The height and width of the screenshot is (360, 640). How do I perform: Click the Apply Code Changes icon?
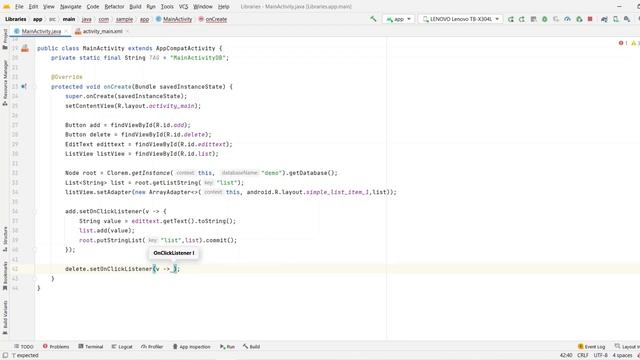[522, 19]
